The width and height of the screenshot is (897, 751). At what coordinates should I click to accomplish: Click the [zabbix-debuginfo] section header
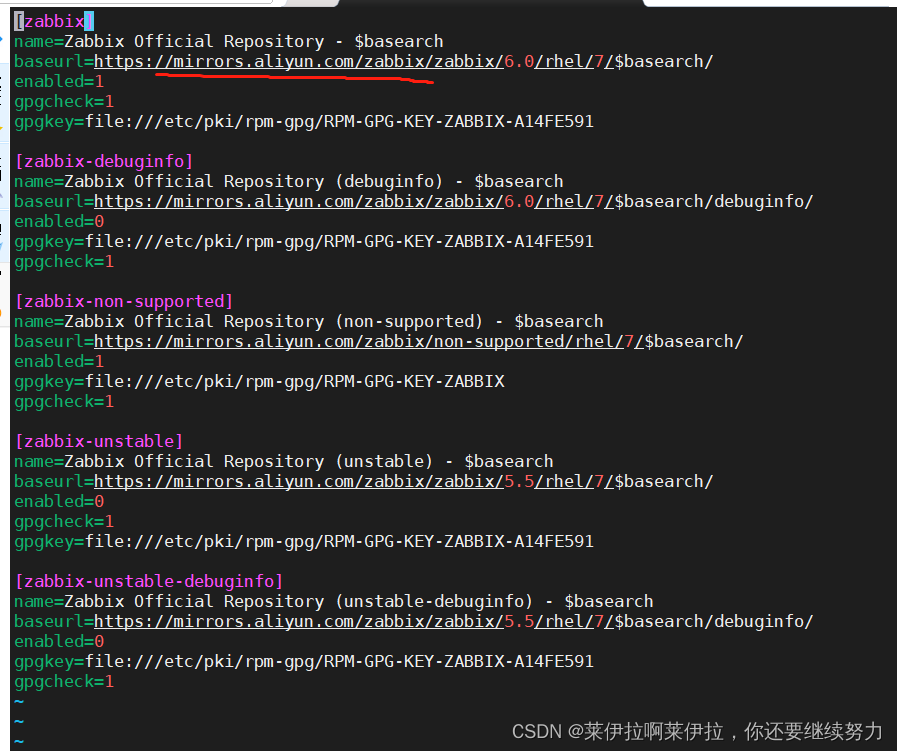click(x=104, y=162)
